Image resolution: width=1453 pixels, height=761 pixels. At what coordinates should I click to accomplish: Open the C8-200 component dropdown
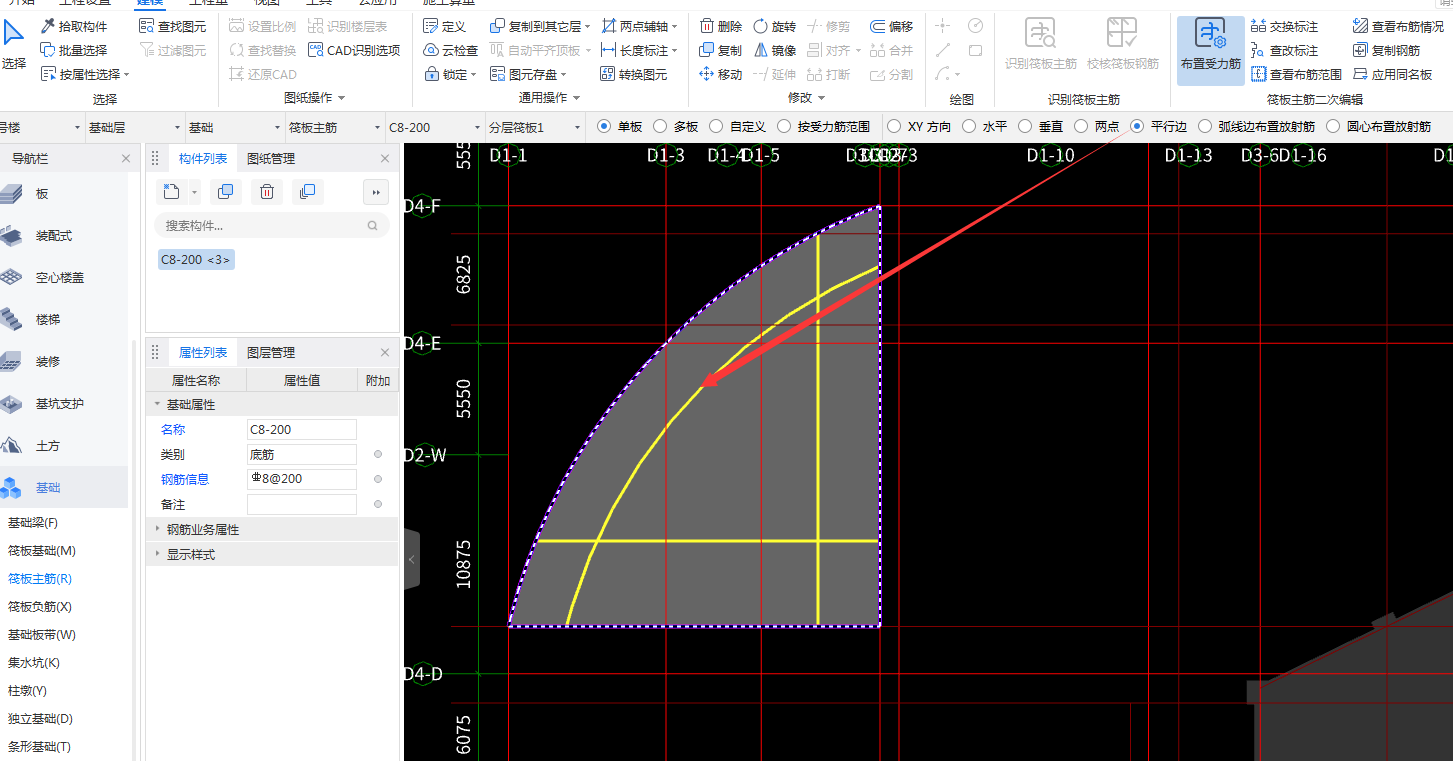(435, 127)
